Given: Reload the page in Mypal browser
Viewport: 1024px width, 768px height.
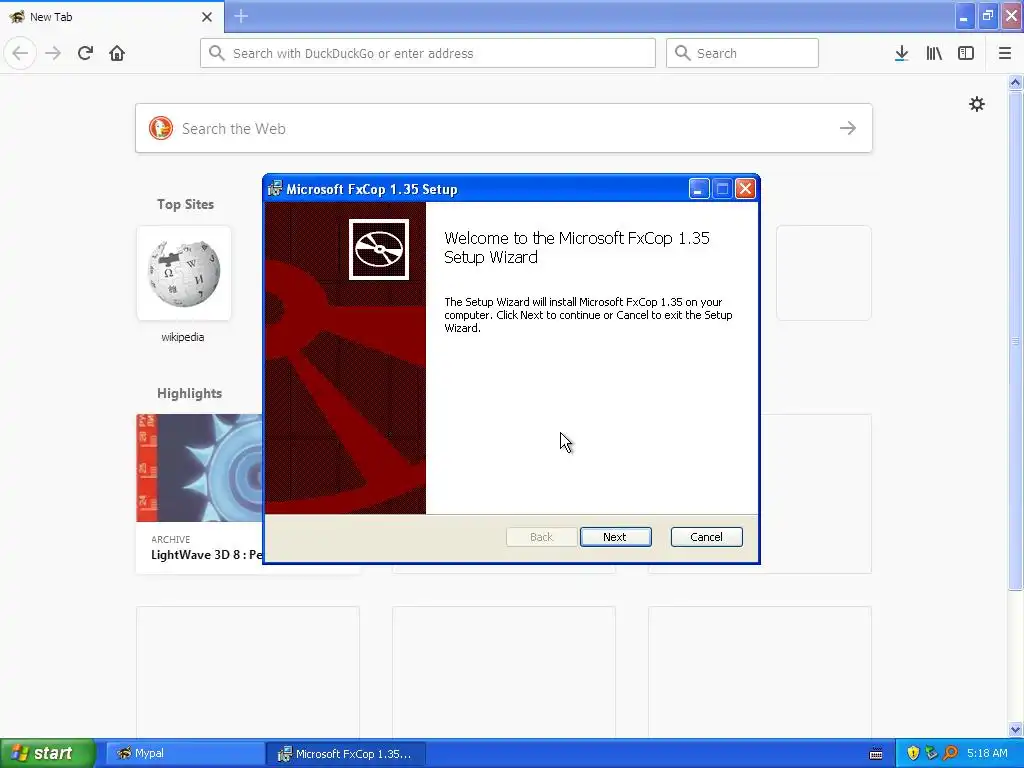Looking at the screenshot, I should pyautogui.click(x=85, y=53).
